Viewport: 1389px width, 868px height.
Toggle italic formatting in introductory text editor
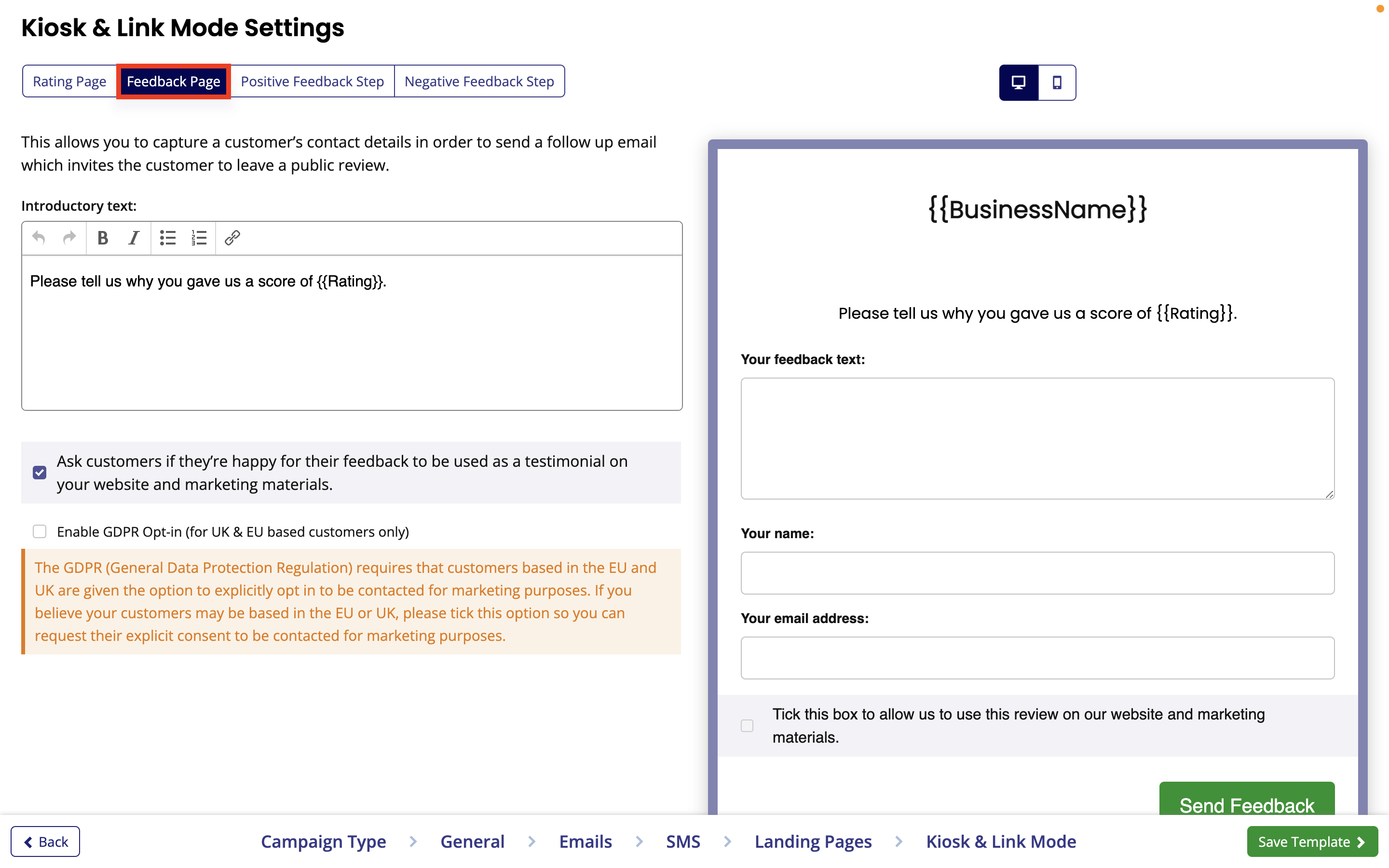pyautogui.click(x=134, y=238)
